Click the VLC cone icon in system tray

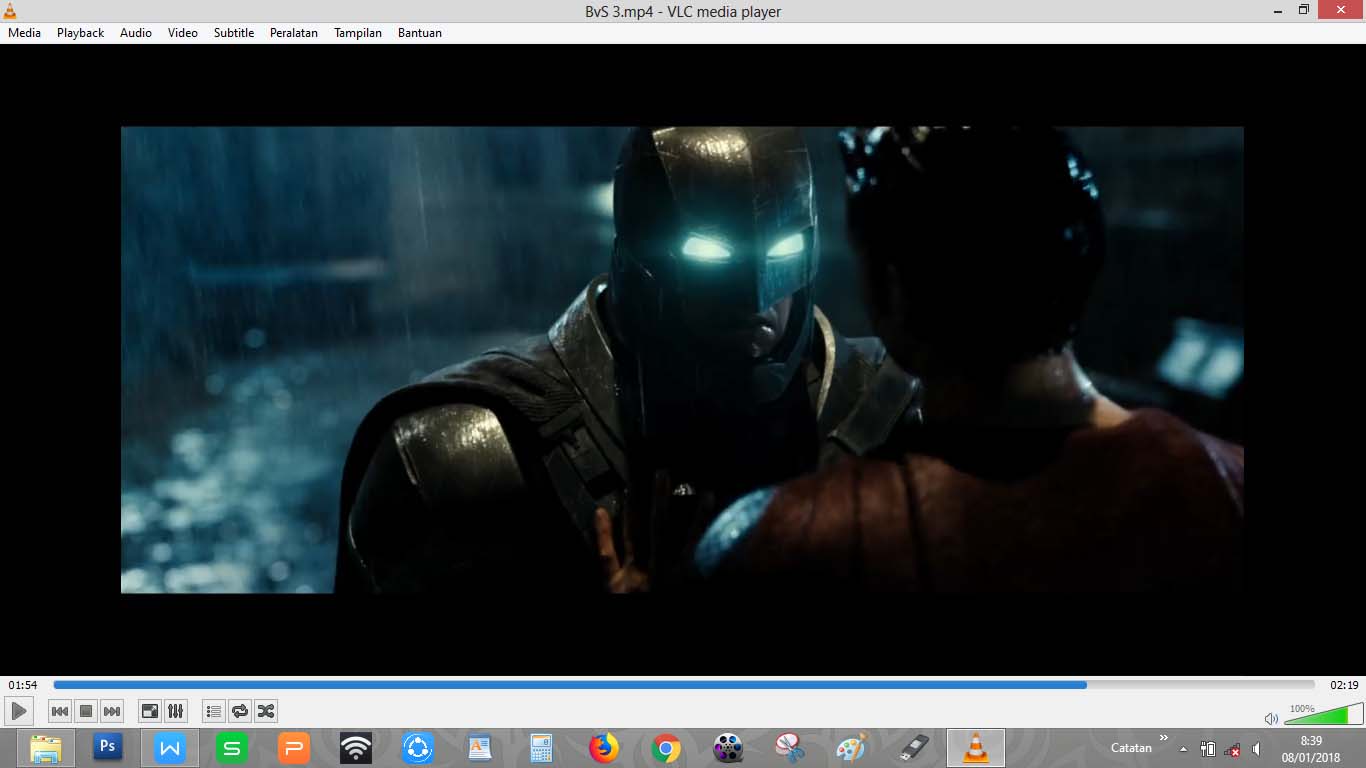974,748
